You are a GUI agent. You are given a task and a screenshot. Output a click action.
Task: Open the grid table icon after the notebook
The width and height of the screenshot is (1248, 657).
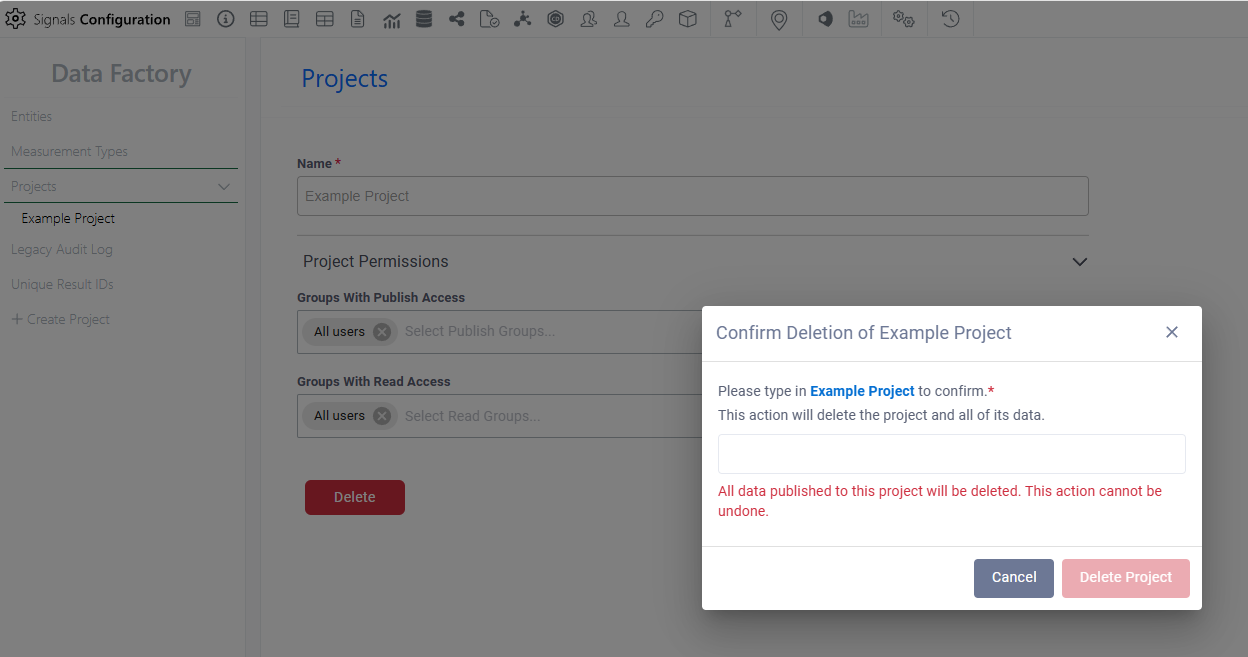click(325, 19)
